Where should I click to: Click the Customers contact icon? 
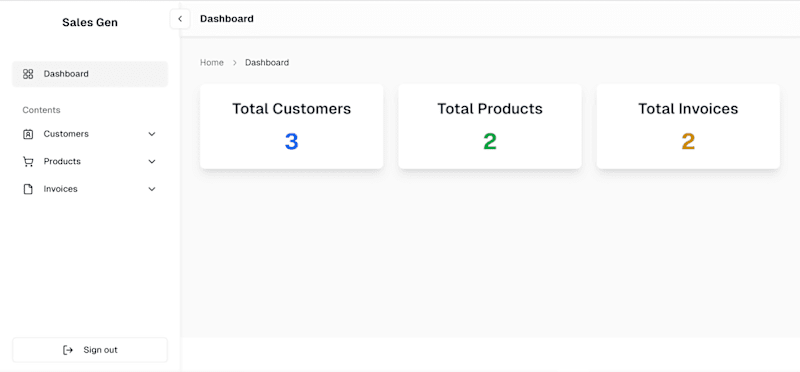28,134
